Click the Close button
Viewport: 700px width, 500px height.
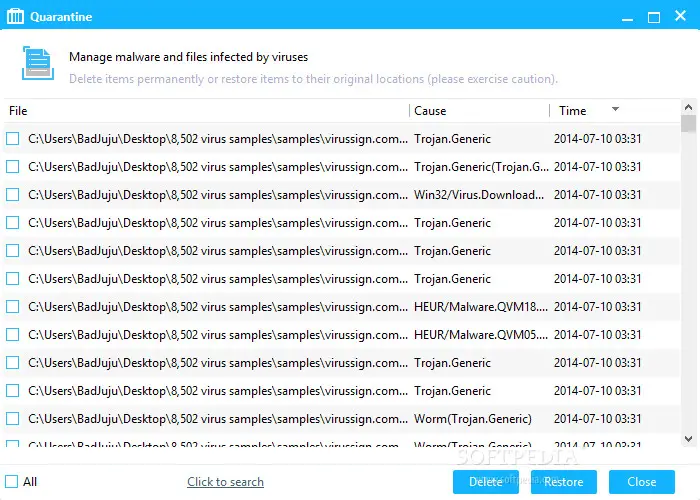(642, 482)
